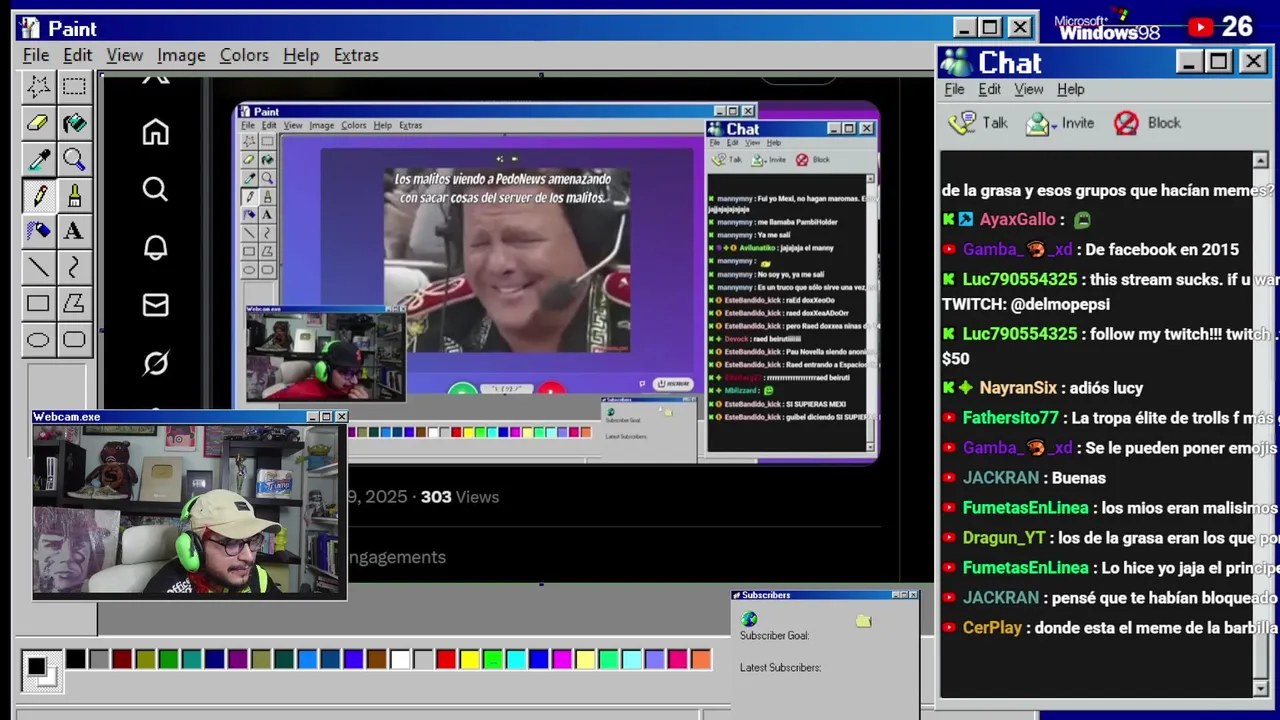
Task: Click username Dragun_YT in chat
Action: pos(1004,538)
